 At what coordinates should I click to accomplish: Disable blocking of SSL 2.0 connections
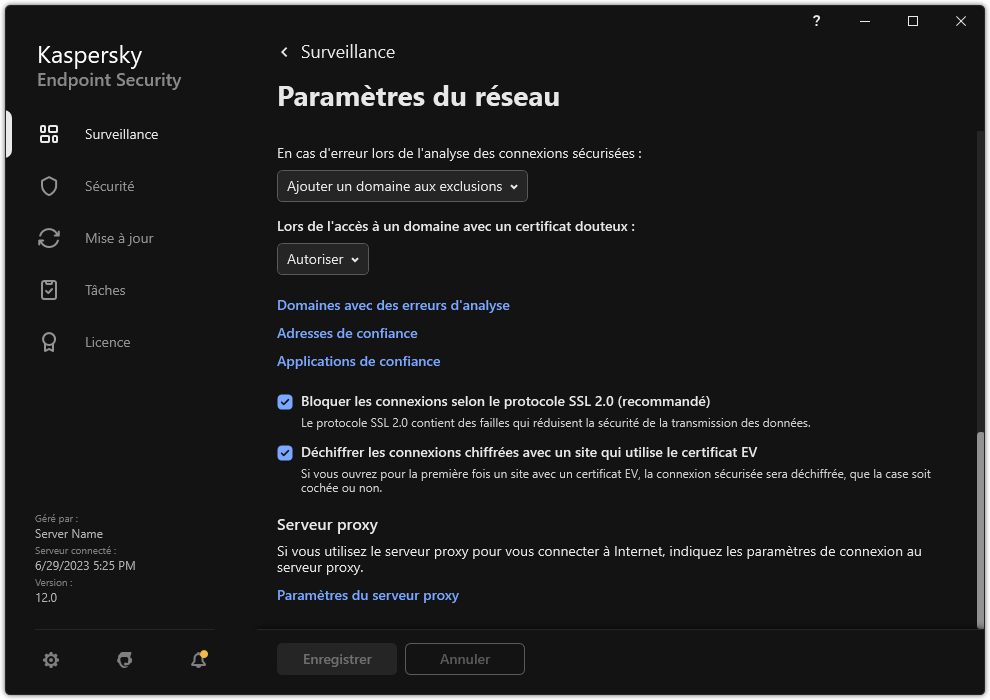tap(285, 401)
